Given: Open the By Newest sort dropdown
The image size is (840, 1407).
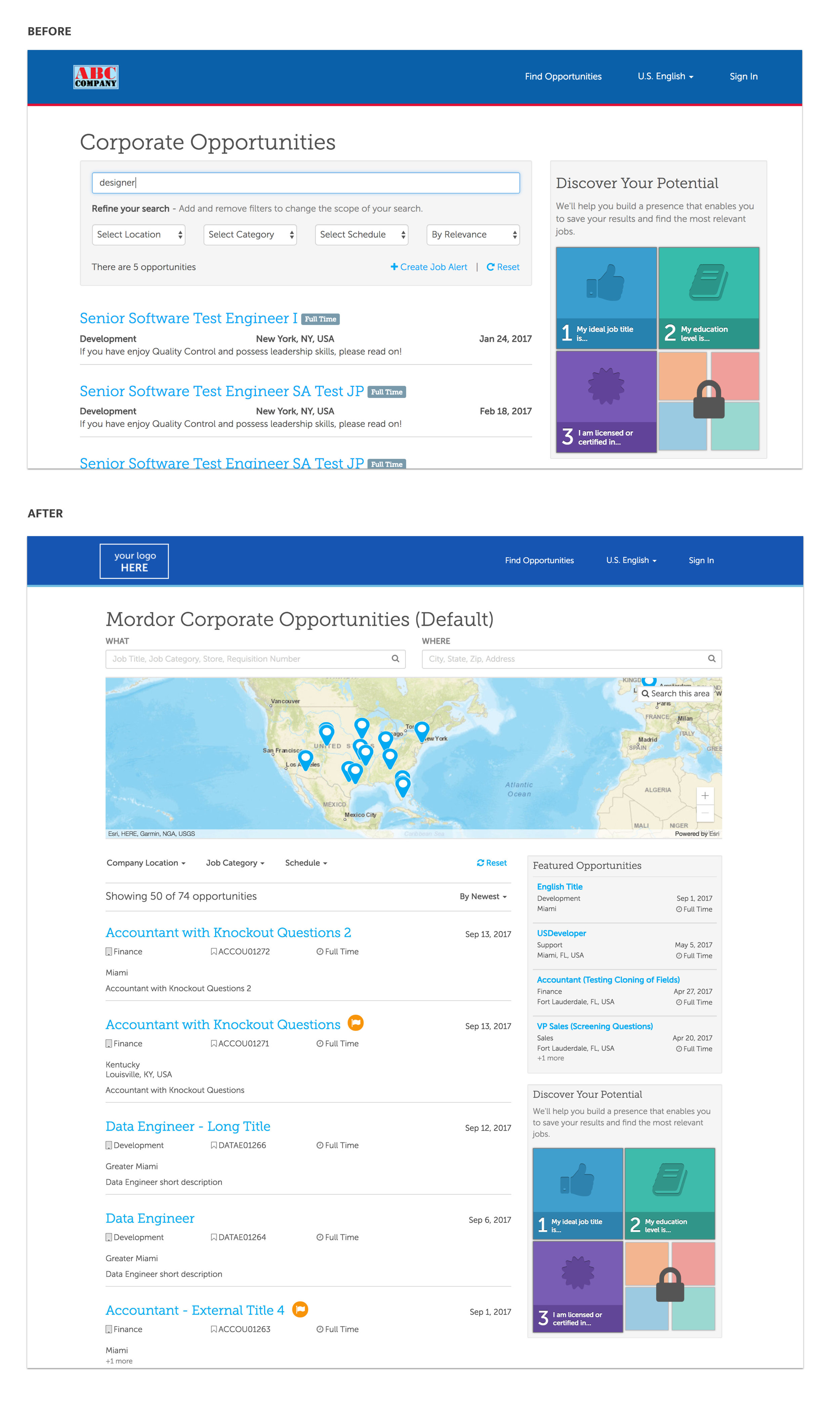Looking at the screenshot, I should [484, 896].
